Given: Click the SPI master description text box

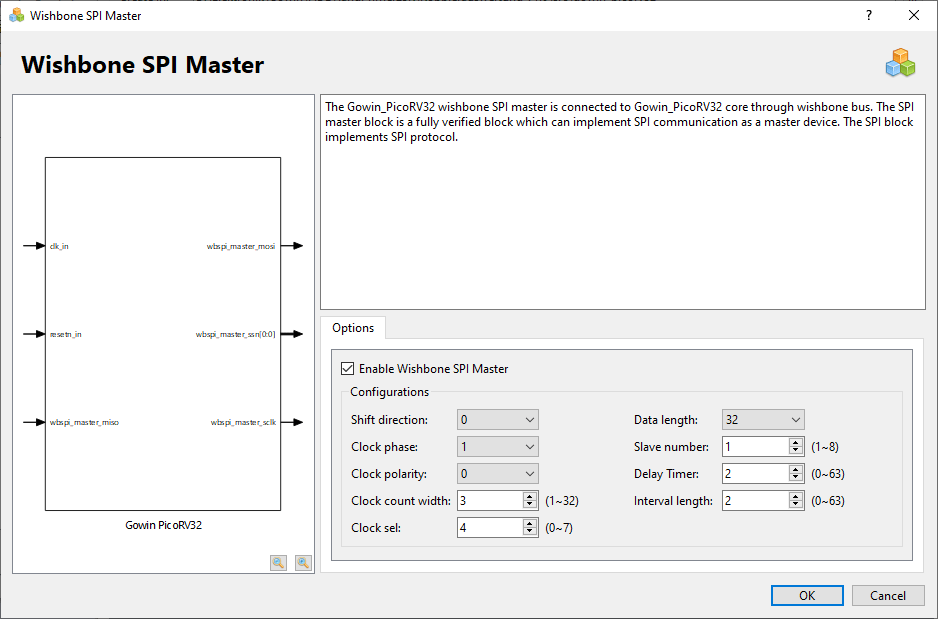Looking at the screenshot, I should [x=623, y=202].
